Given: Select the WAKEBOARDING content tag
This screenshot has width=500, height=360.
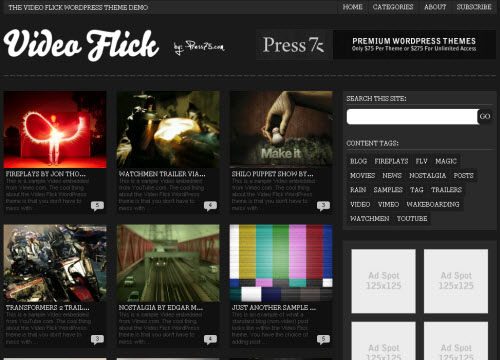Looking at the screenshot, I should (433, 204).
